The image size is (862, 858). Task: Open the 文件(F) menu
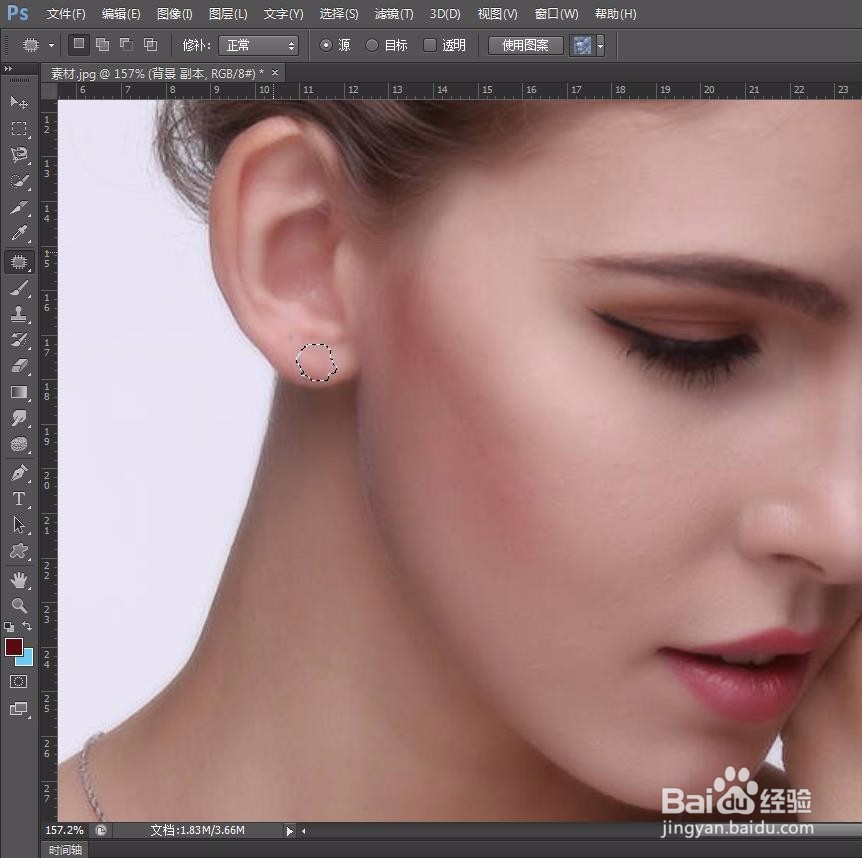tap(66, 14)
